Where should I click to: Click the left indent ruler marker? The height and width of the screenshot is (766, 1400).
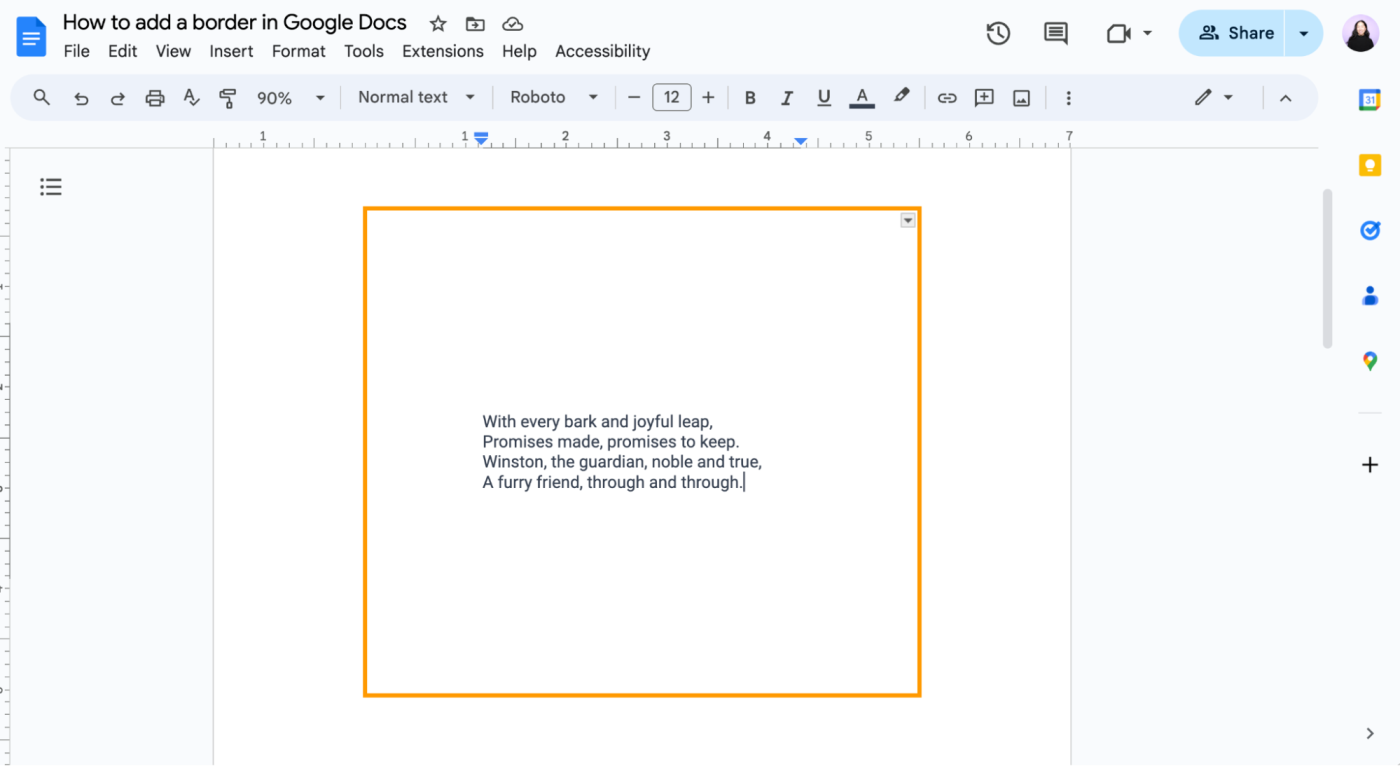tap(481, 138)
